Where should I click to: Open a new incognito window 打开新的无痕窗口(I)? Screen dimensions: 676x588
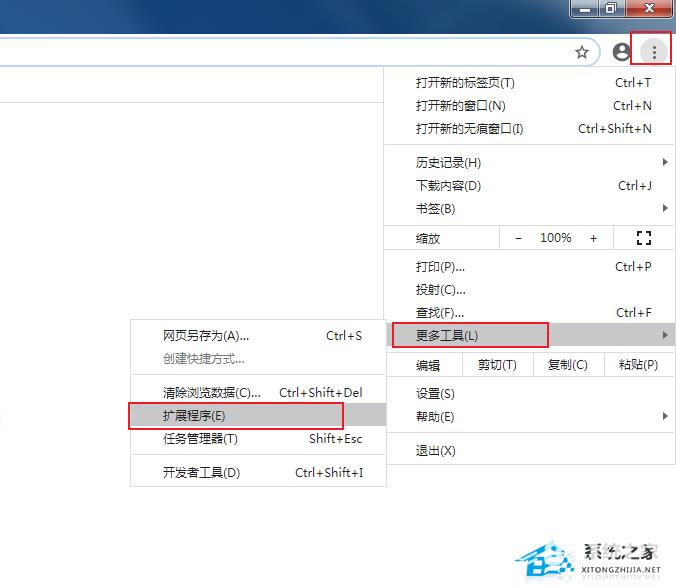(530, 128)
